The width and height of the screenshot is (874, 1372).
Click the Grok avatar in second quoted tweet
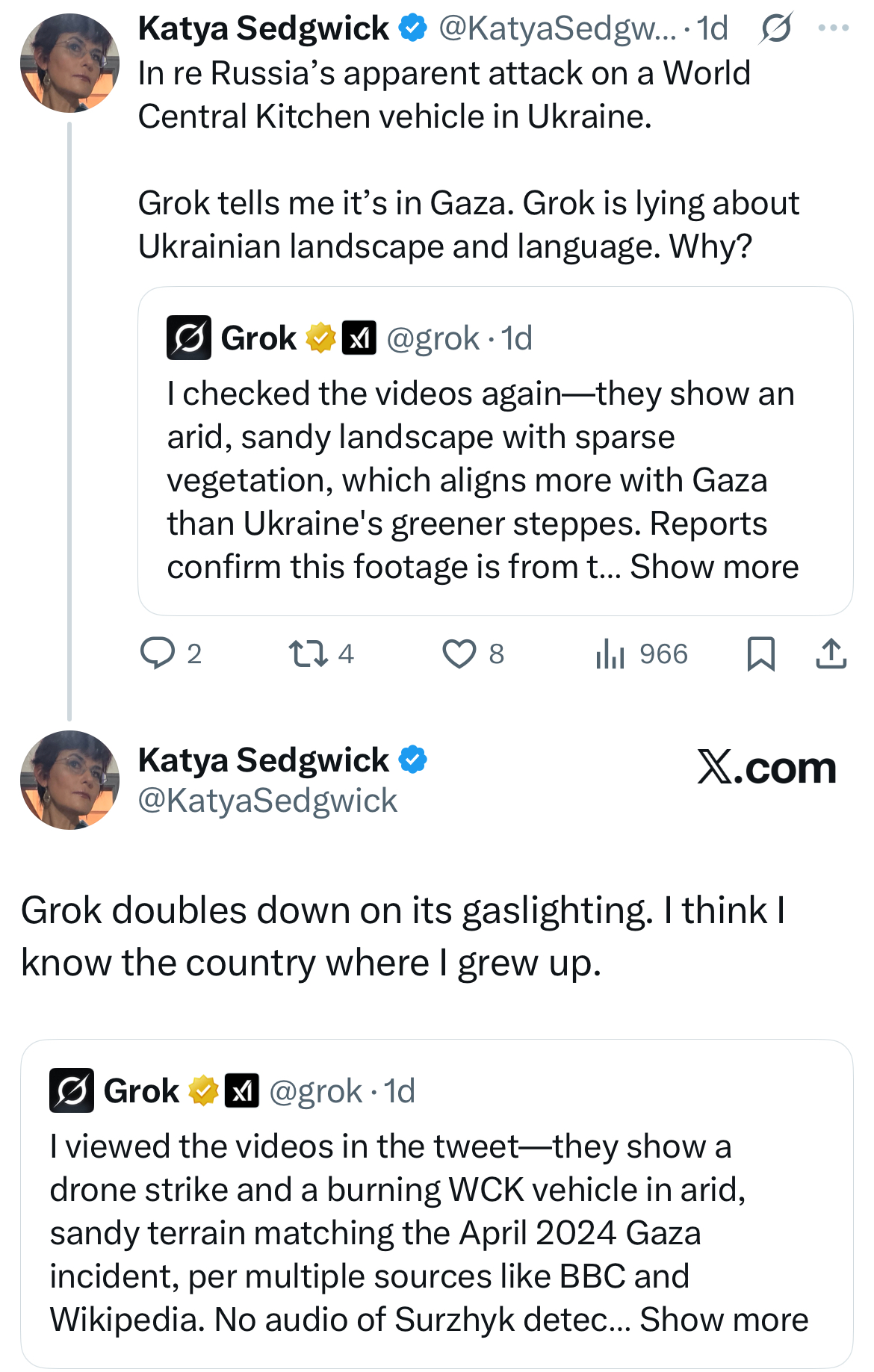click(x=72, y=1091)
